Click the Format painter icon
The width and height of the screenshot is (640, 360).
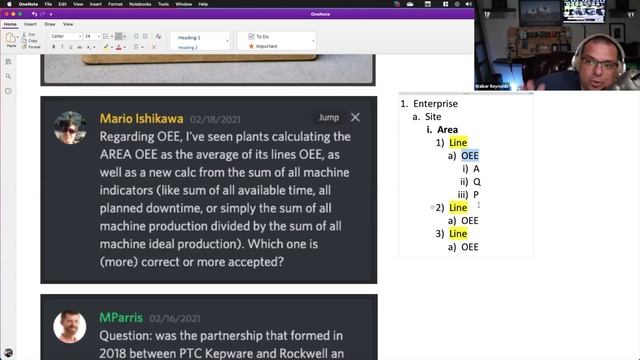pyautogui.click(x=24, y=47)
